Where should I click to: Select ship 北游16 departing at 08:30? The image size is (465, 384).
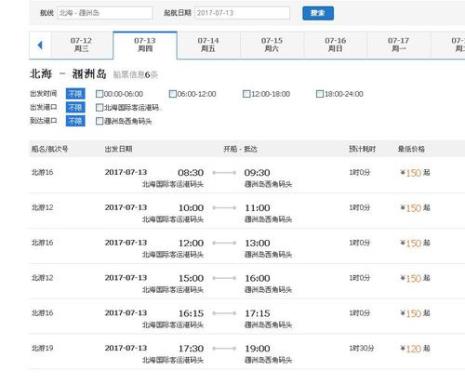tap(42, 172)
